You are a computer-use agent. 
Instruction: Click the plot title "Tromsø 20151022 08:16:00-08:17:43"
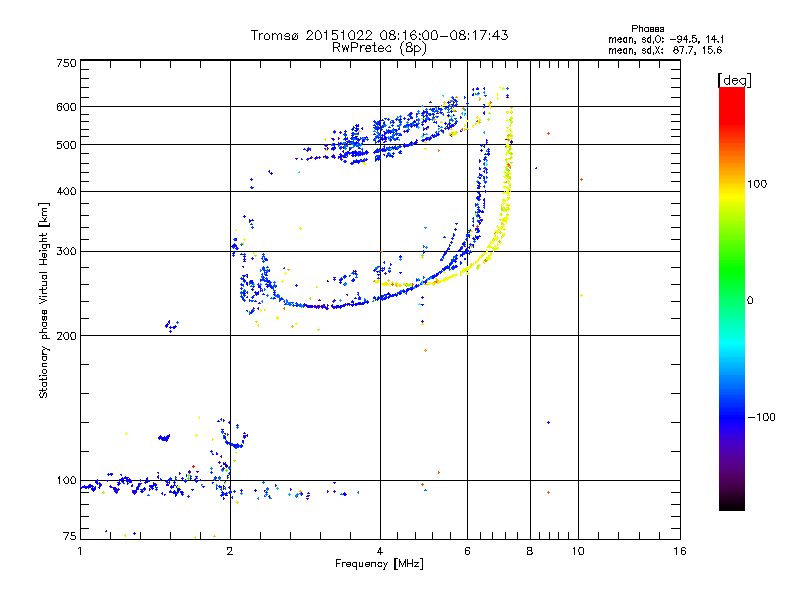click(379, 35)
